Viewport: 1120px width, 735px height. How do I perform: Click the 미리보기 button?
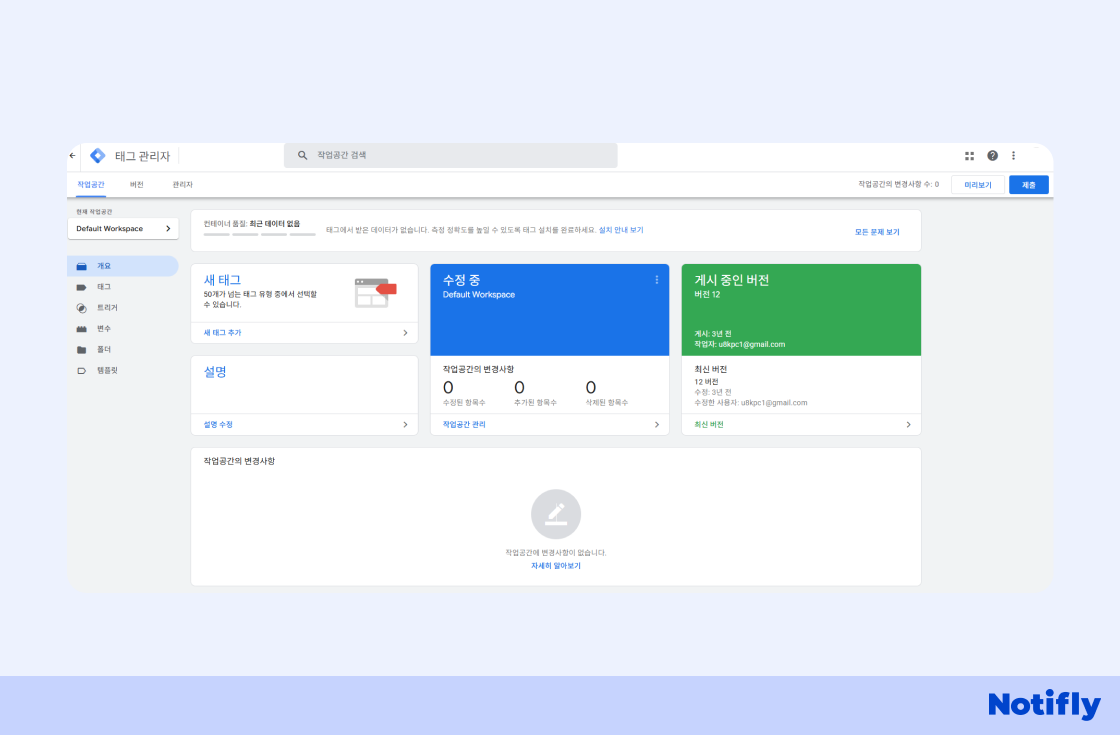[x=977, y=185]
